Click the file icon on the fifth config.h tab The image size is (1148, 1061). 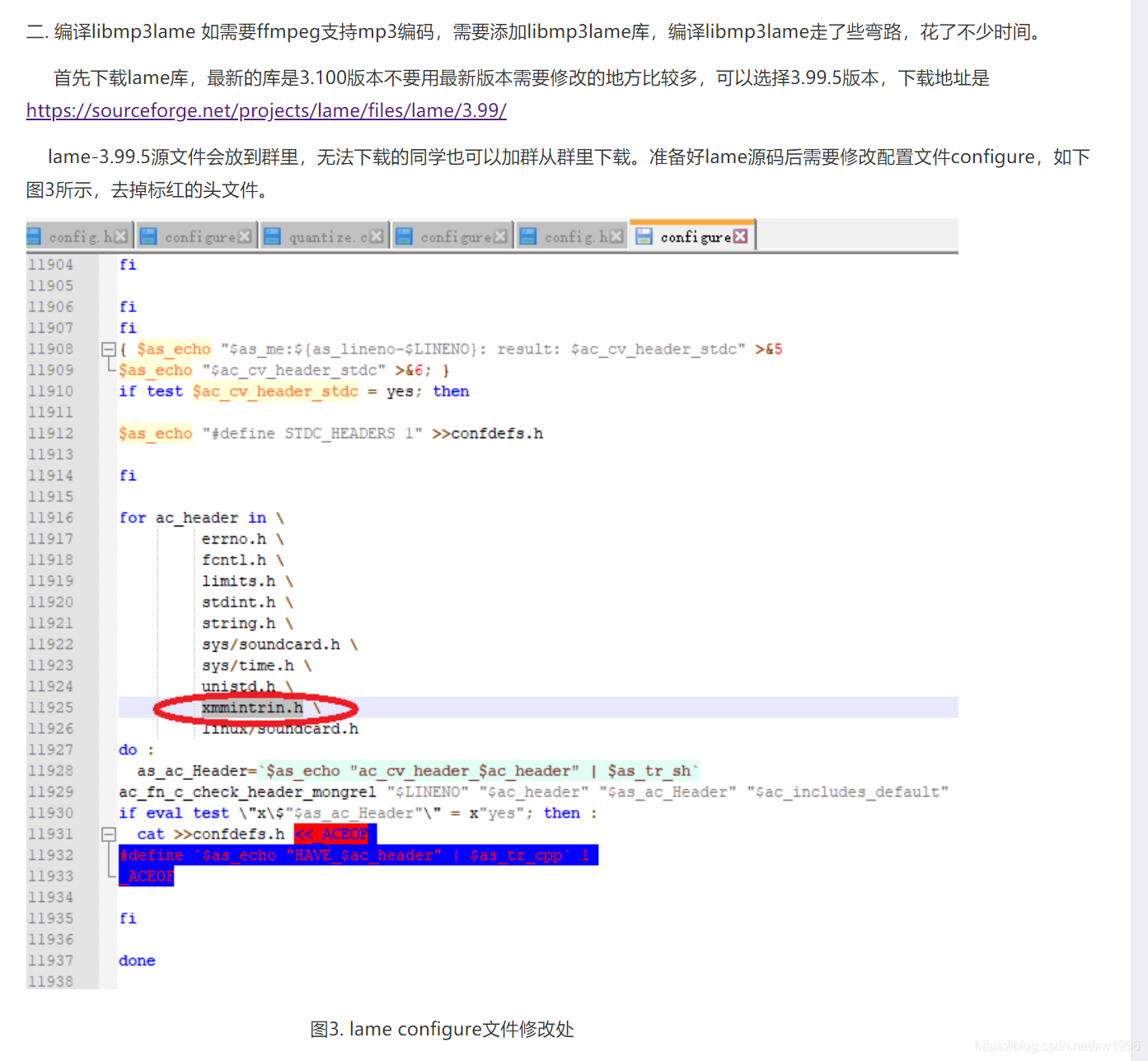[527, 236]
